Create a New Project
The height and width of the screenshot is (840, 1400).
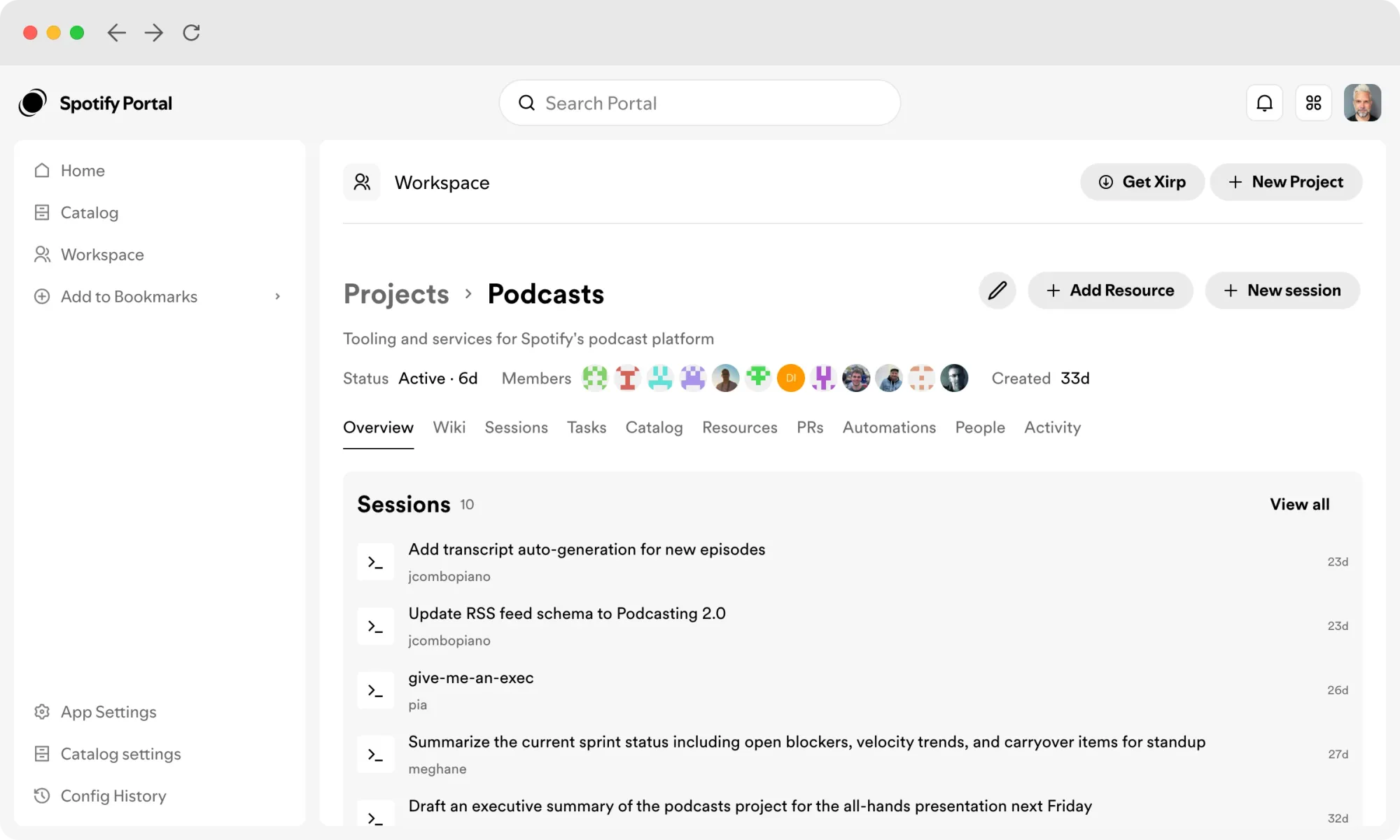click(1286, 182)
